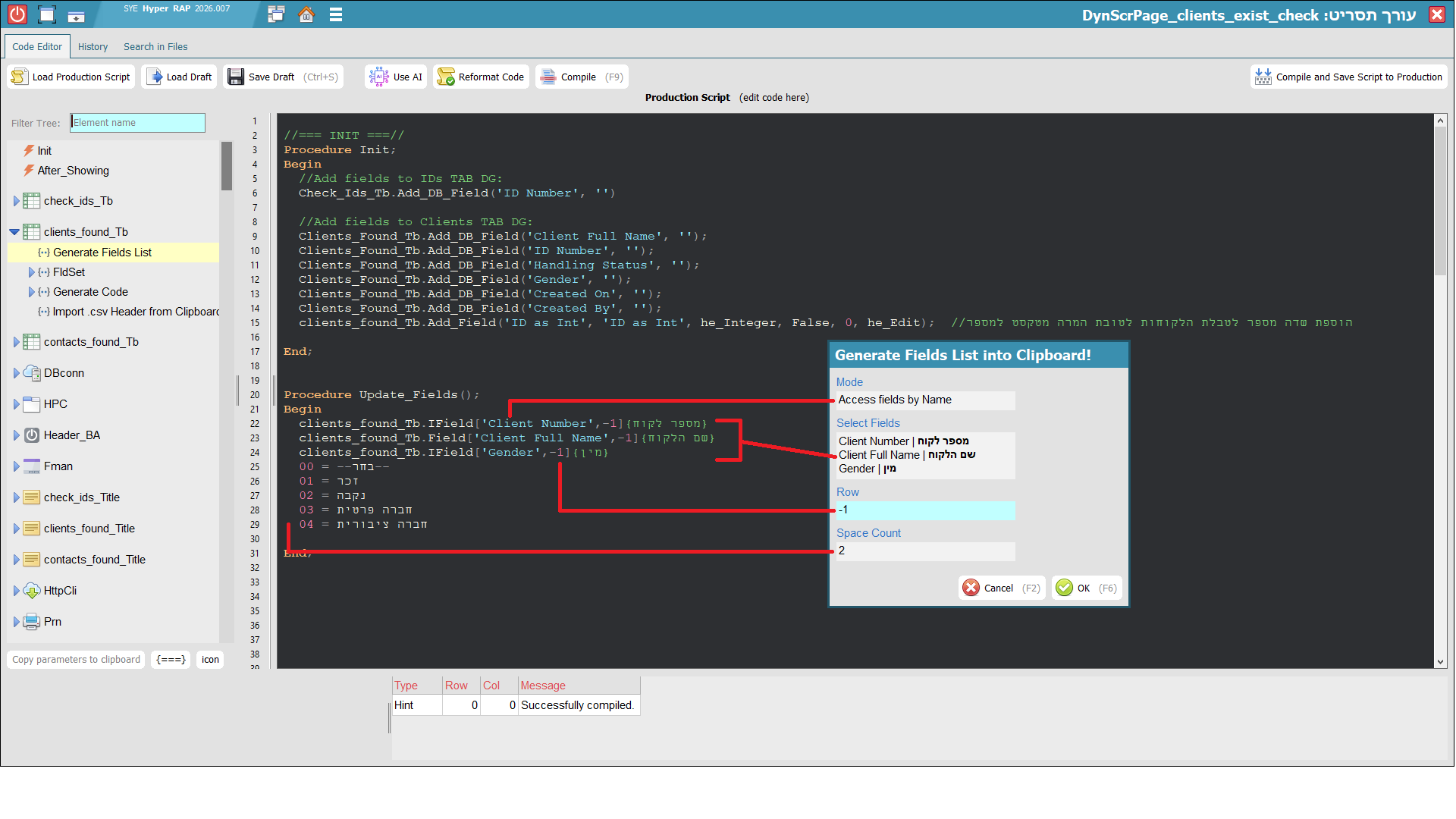
Task: Click the {===} button
Action: click(171, 660)
